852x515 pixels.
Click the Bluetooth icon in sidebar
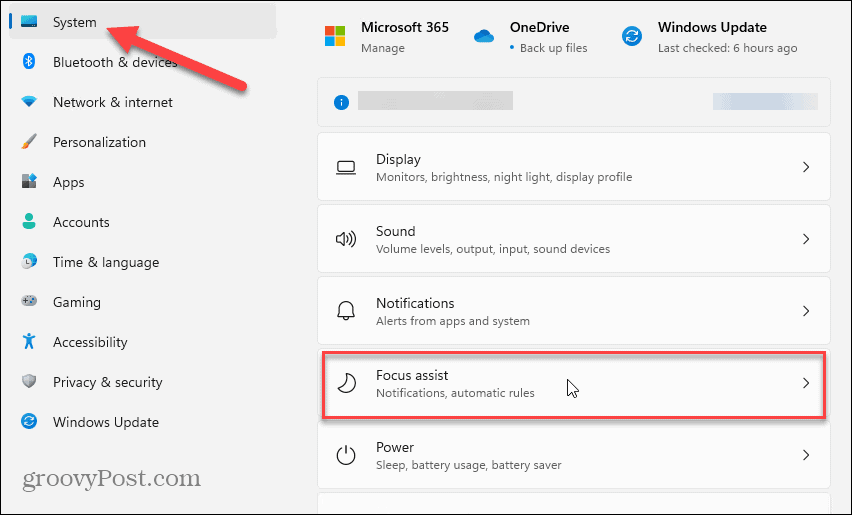[x=29, y=61]
